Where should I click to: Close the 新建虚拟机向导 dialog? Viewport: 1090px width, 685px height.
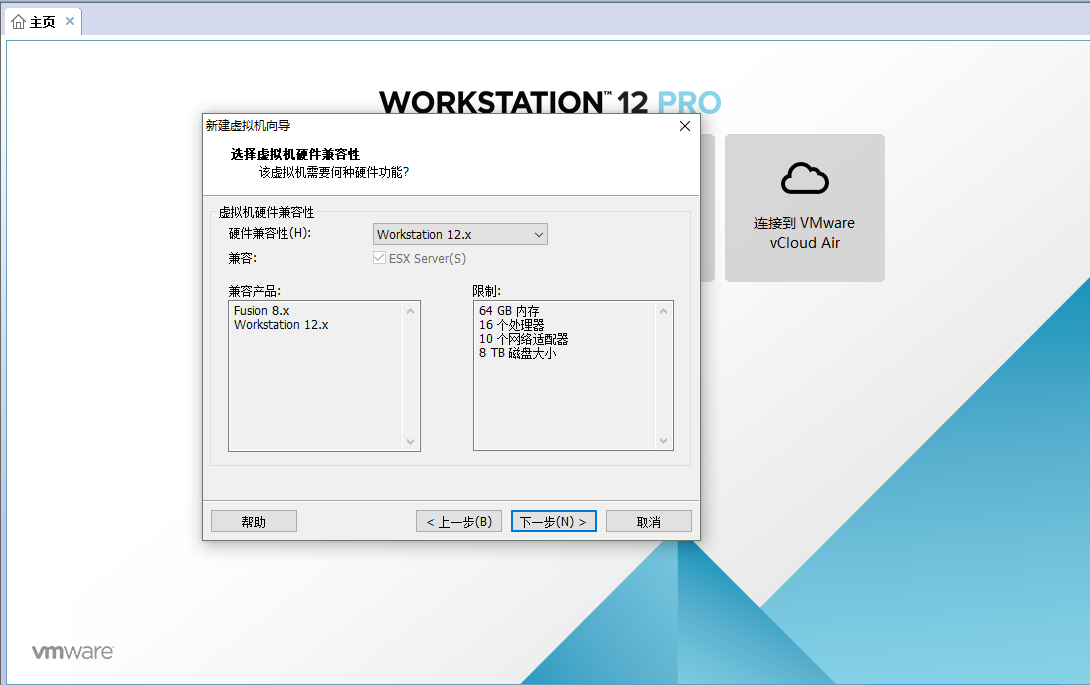(685, 126)
